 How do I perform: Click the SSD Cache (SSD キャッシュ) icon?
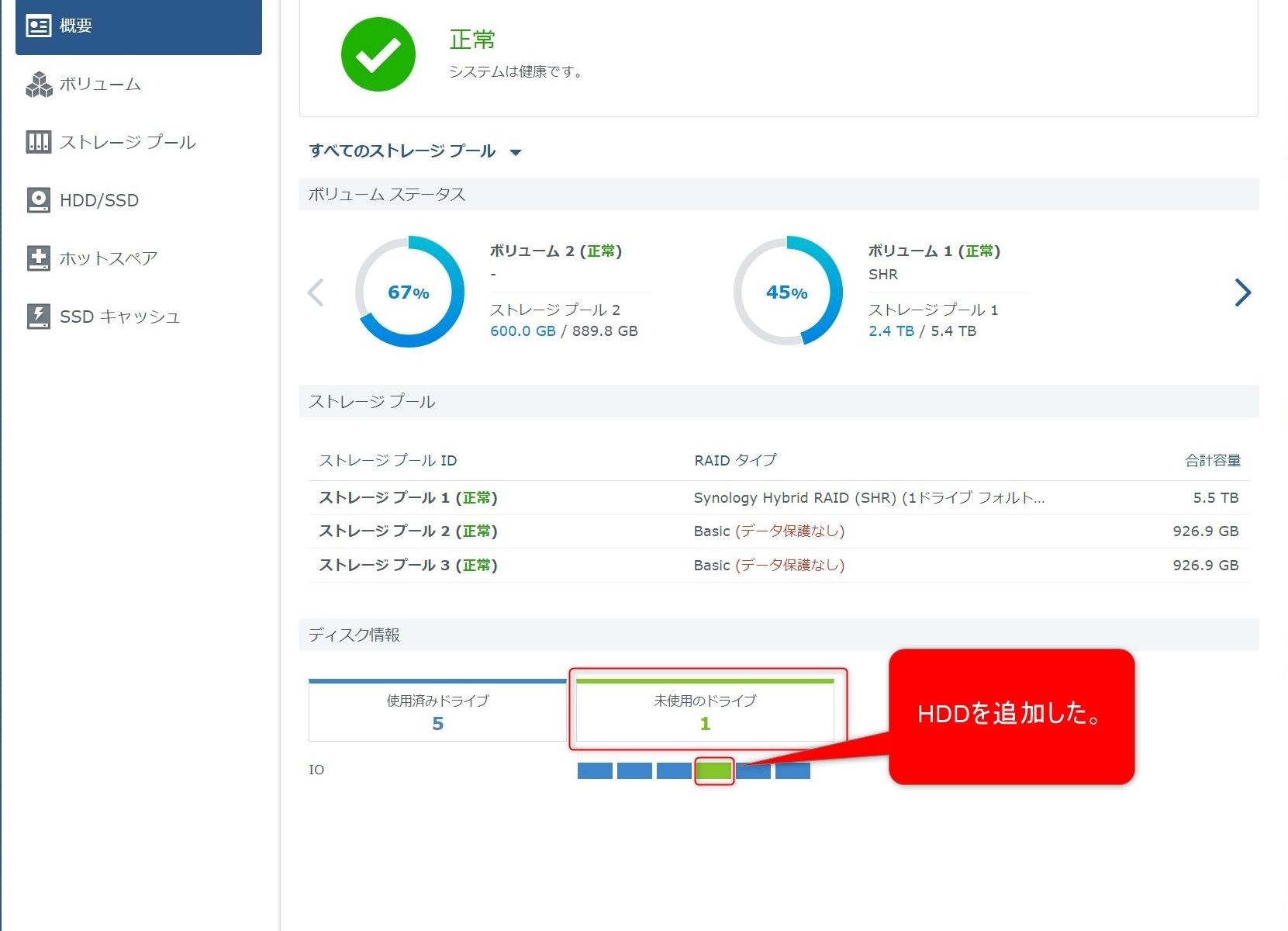tap(38, 317)
